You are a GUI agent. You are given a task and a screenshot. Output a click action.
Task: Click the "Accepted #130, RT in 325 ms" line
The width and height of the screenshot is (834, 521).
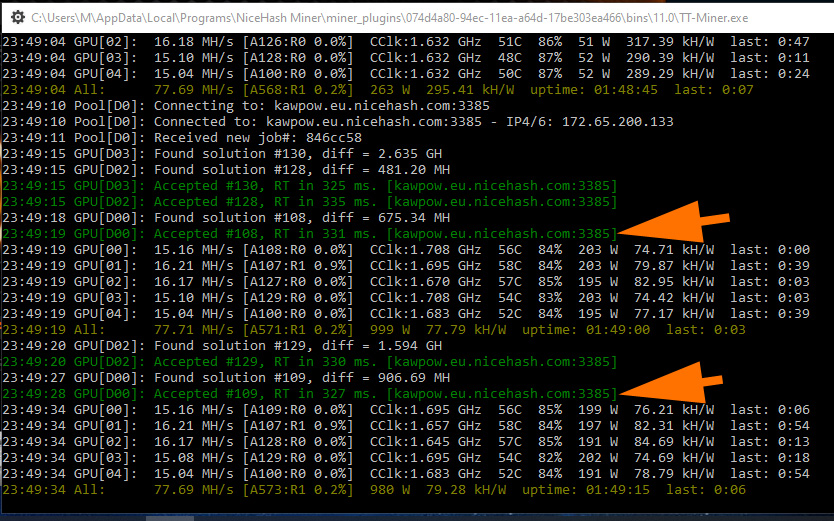click(x=310, y=186)
